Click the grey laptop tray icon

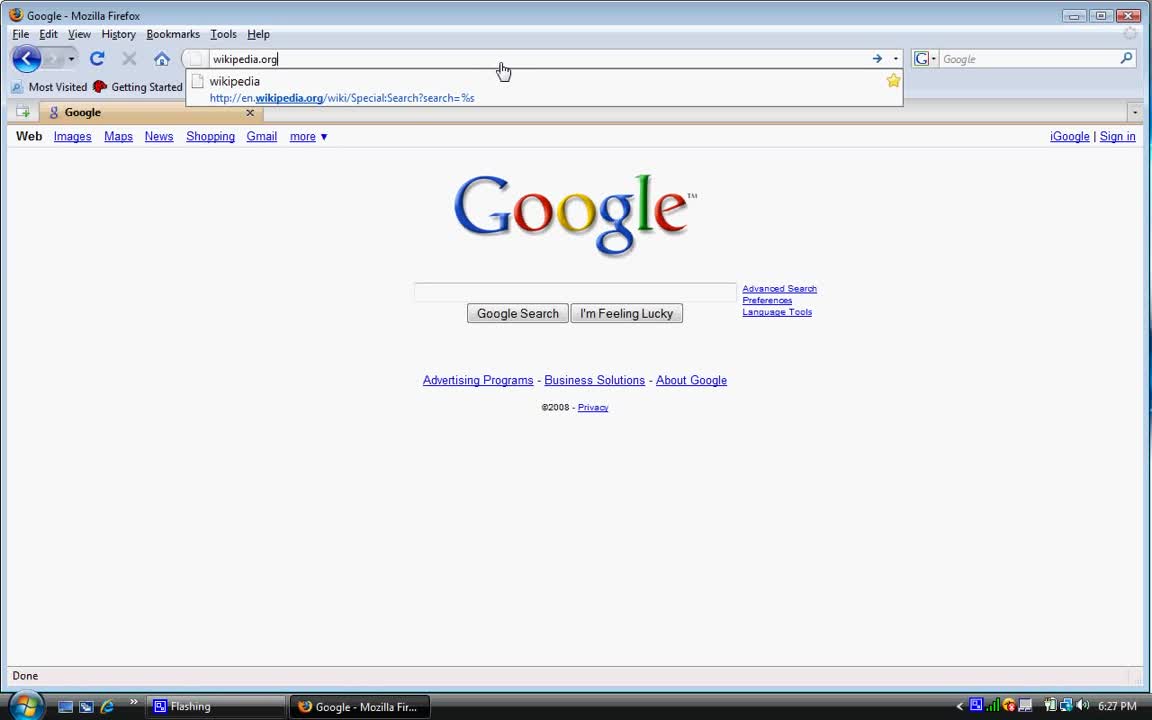point(1026,705)
